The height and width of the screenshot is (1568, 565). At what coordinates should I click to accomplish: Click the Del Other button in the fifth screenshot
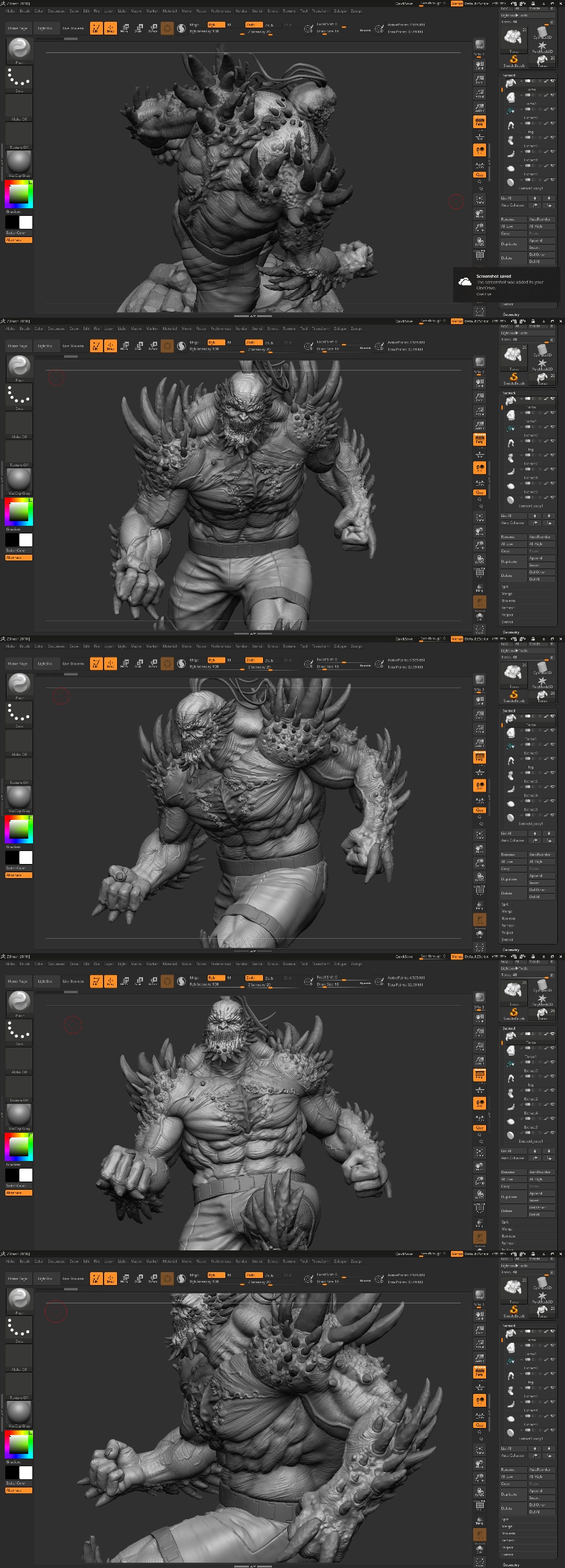pos(541,1504)
